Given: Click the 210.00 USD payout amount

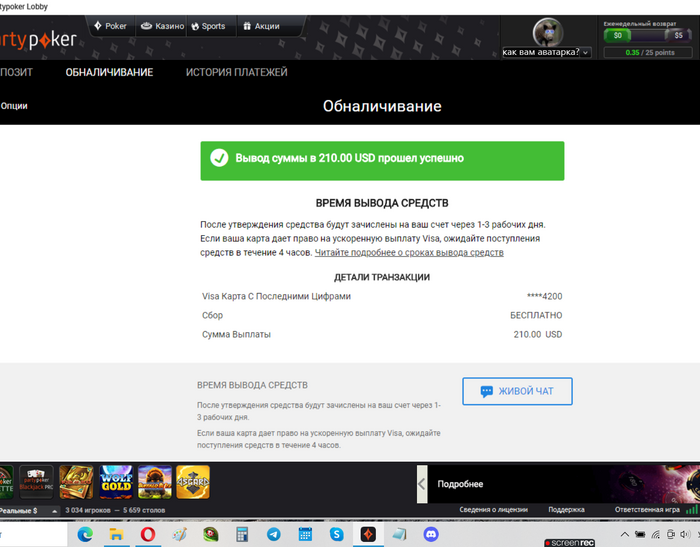Looking at the screenshot, I should pos(538,334).
